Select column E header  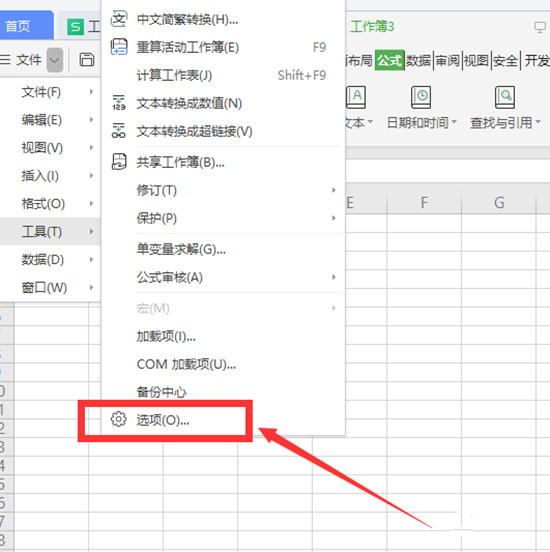point(365,202)
